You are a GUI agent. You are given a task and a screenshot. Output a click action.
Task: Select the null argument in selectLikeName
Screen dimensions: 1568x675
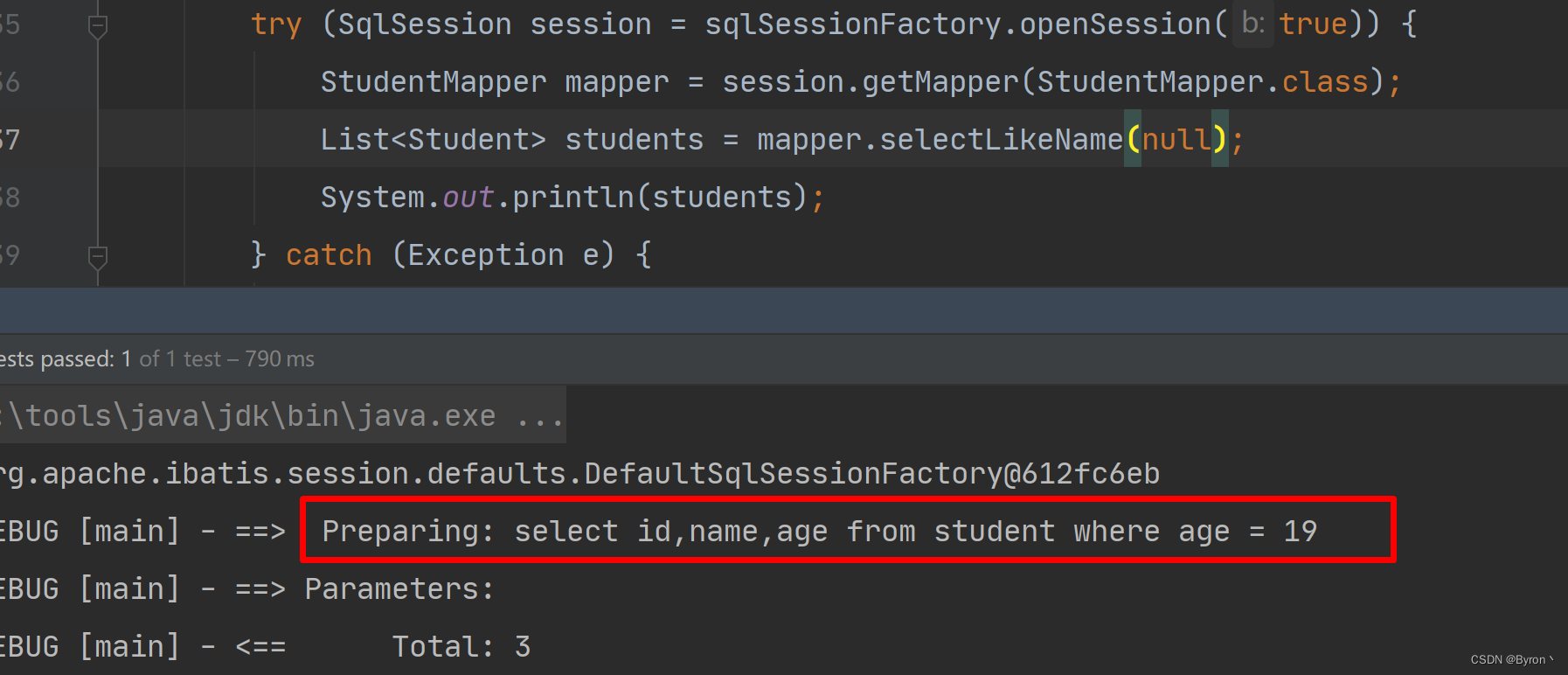coord(1176,139)
